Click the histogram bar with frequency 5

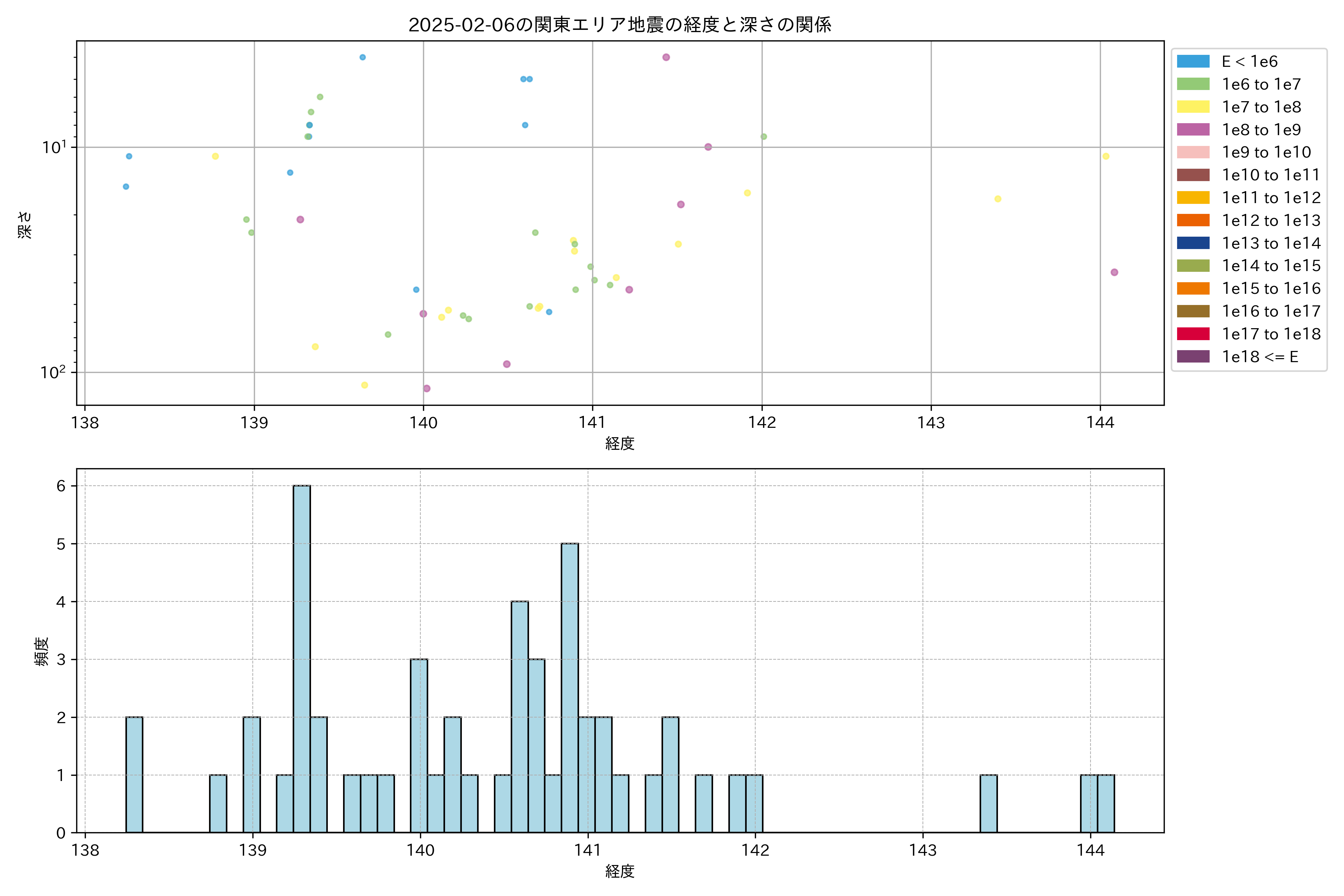click(570, 688)
